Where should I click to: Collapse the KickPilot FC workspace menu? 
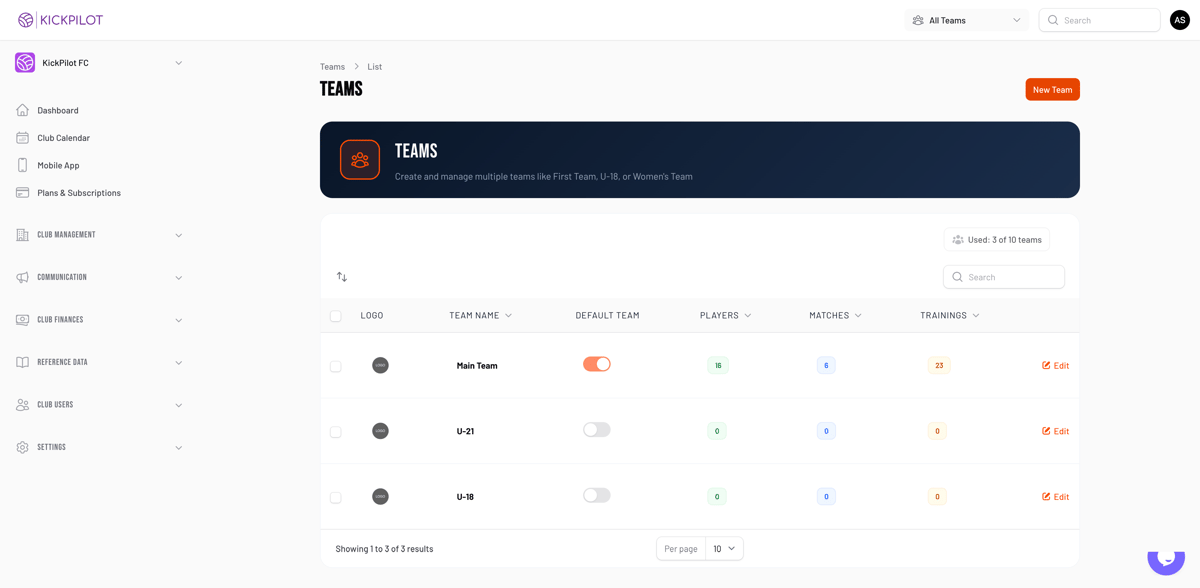[178, 62]
